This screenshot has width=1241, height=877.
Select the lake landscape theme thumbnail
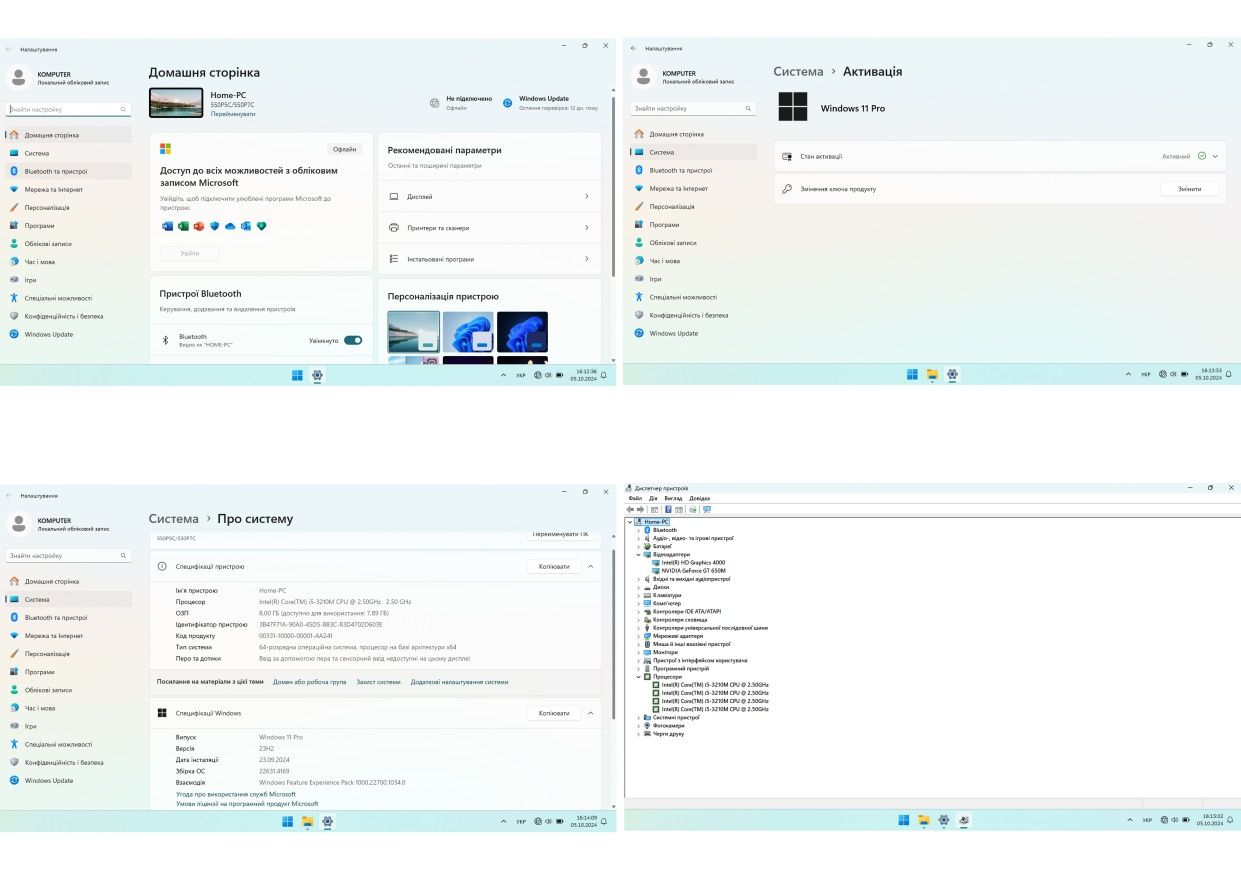[414, 332]
